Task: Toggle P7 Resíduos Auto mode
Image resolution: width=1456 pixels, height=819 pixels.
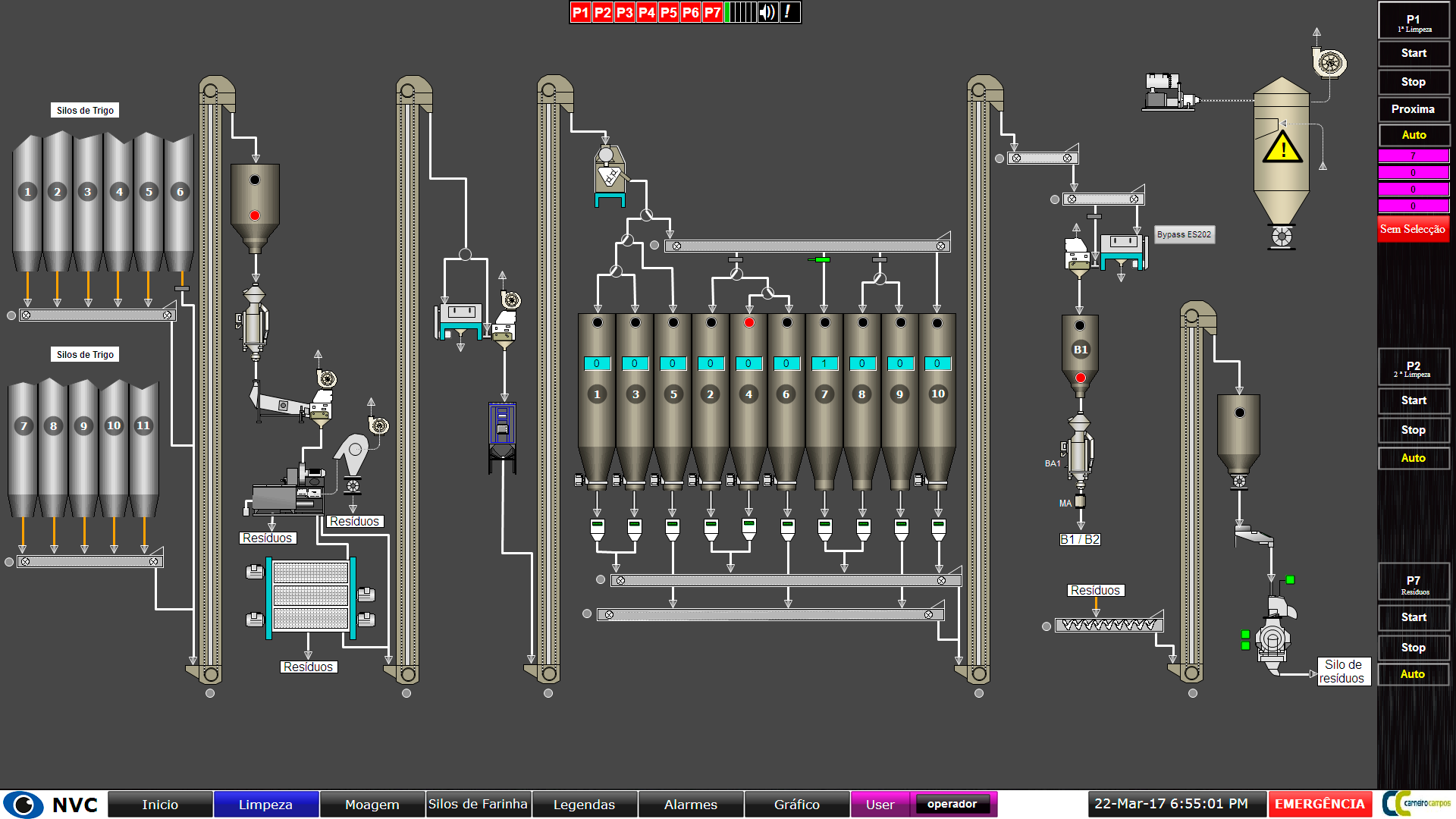Action: coord(1414,674)
